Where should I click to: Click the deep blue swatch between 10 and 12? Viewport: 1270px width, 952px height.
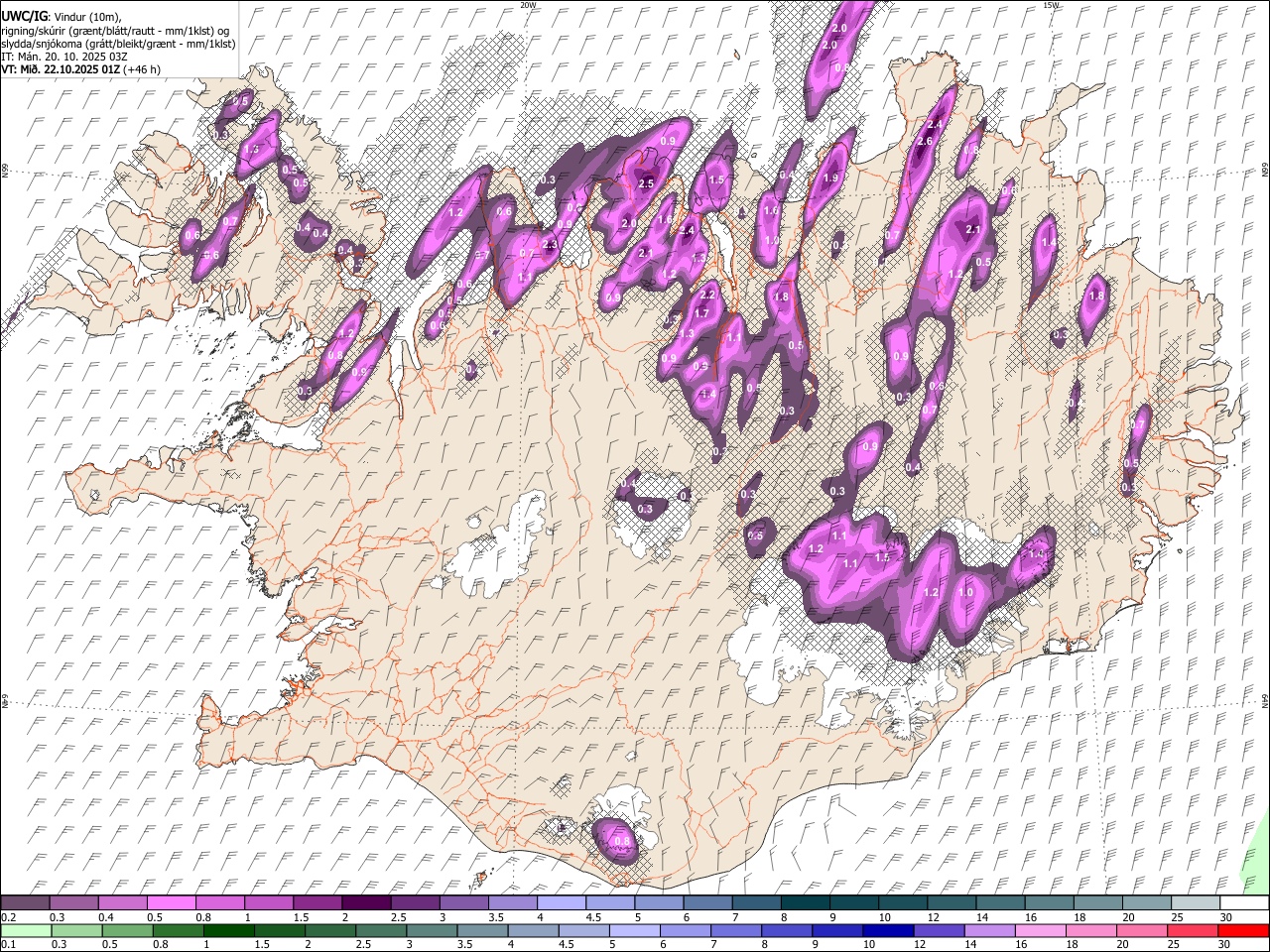888,930
